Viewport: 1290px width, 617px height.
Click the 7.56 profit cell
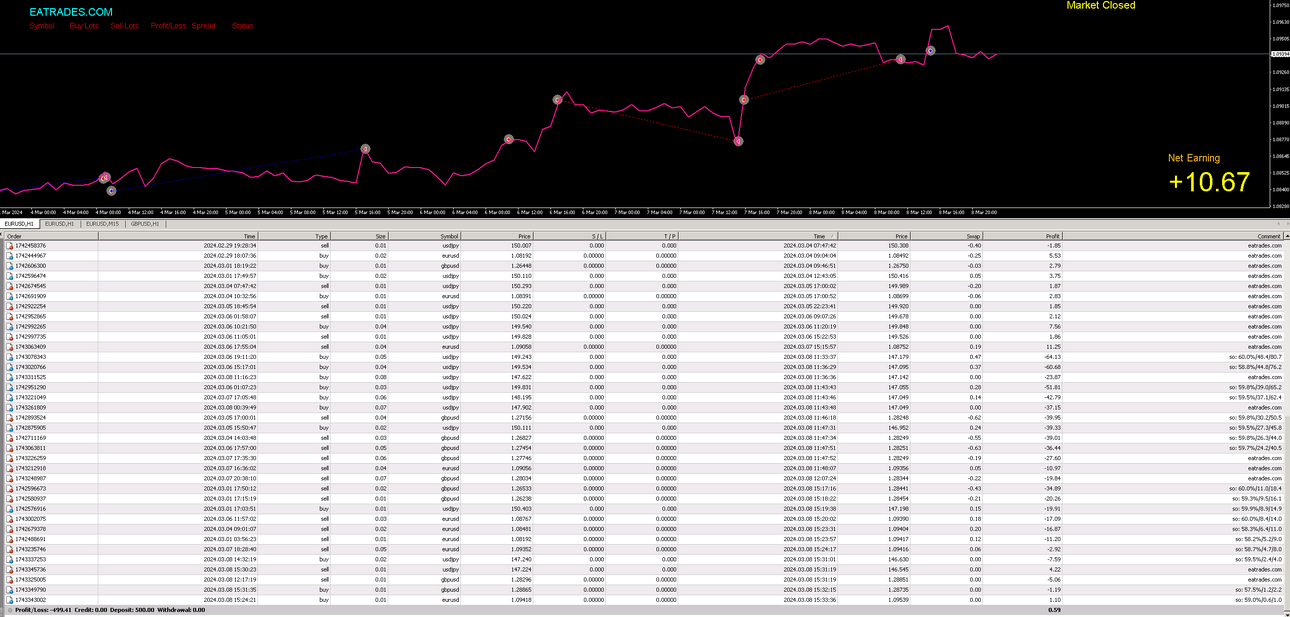pyautogui.click(x=1054, y=326)
